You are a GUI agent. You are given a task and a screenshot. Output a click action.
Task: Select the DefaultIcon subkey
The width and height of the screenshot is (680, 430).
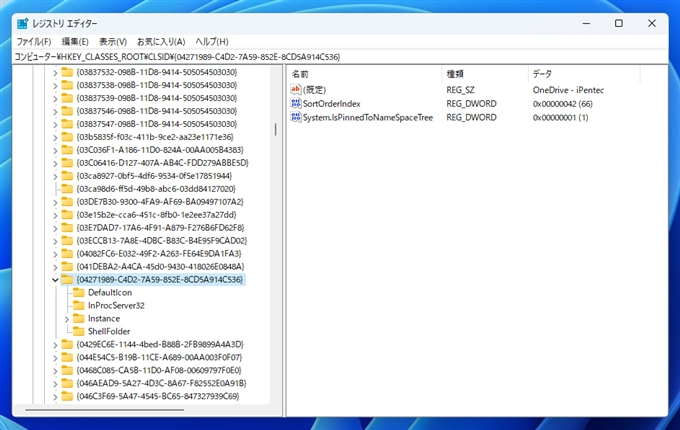pyautogui.click(x=110, y=293)
